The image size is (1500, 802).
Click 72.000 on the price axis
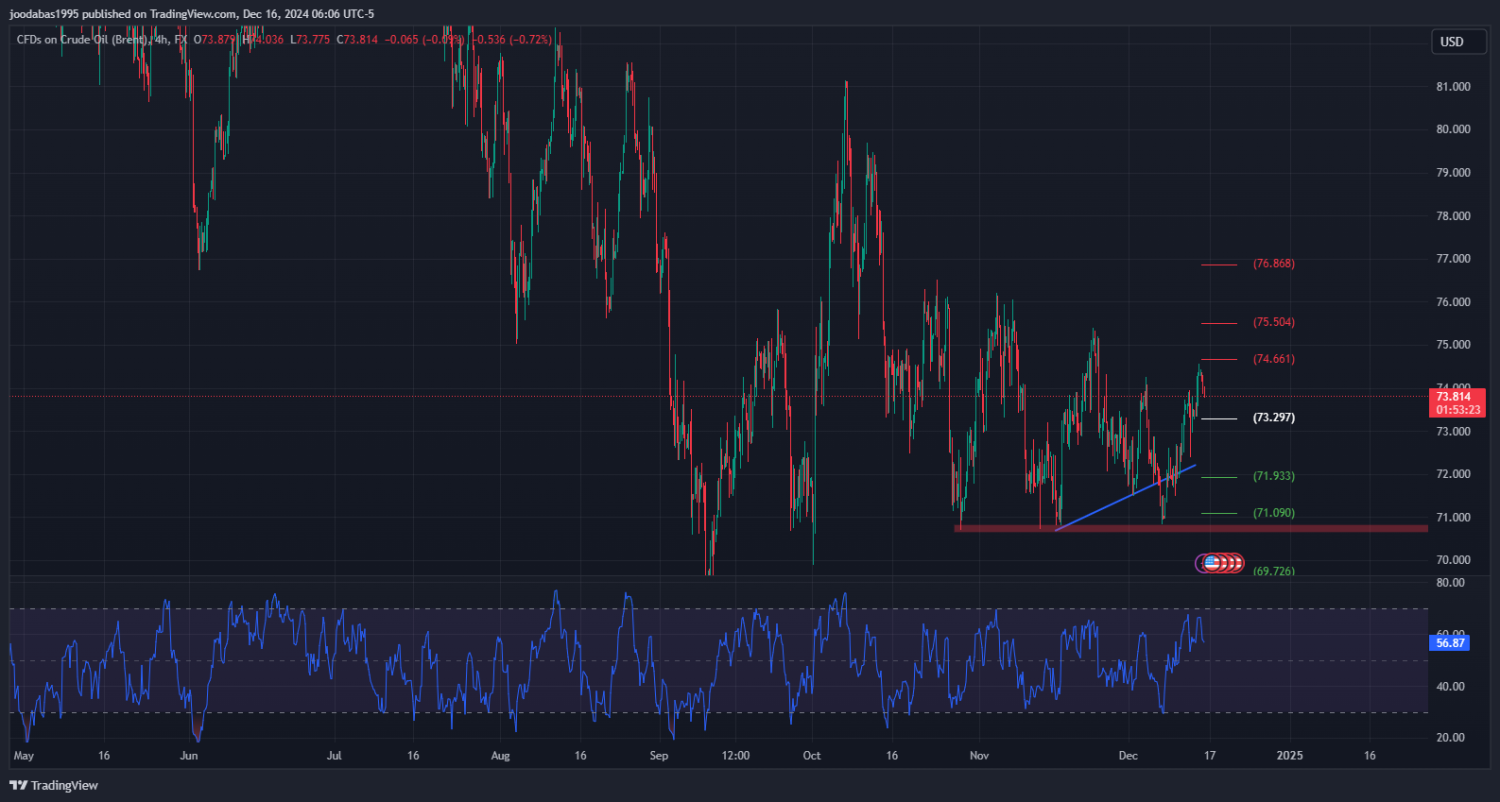(1453, 474)
